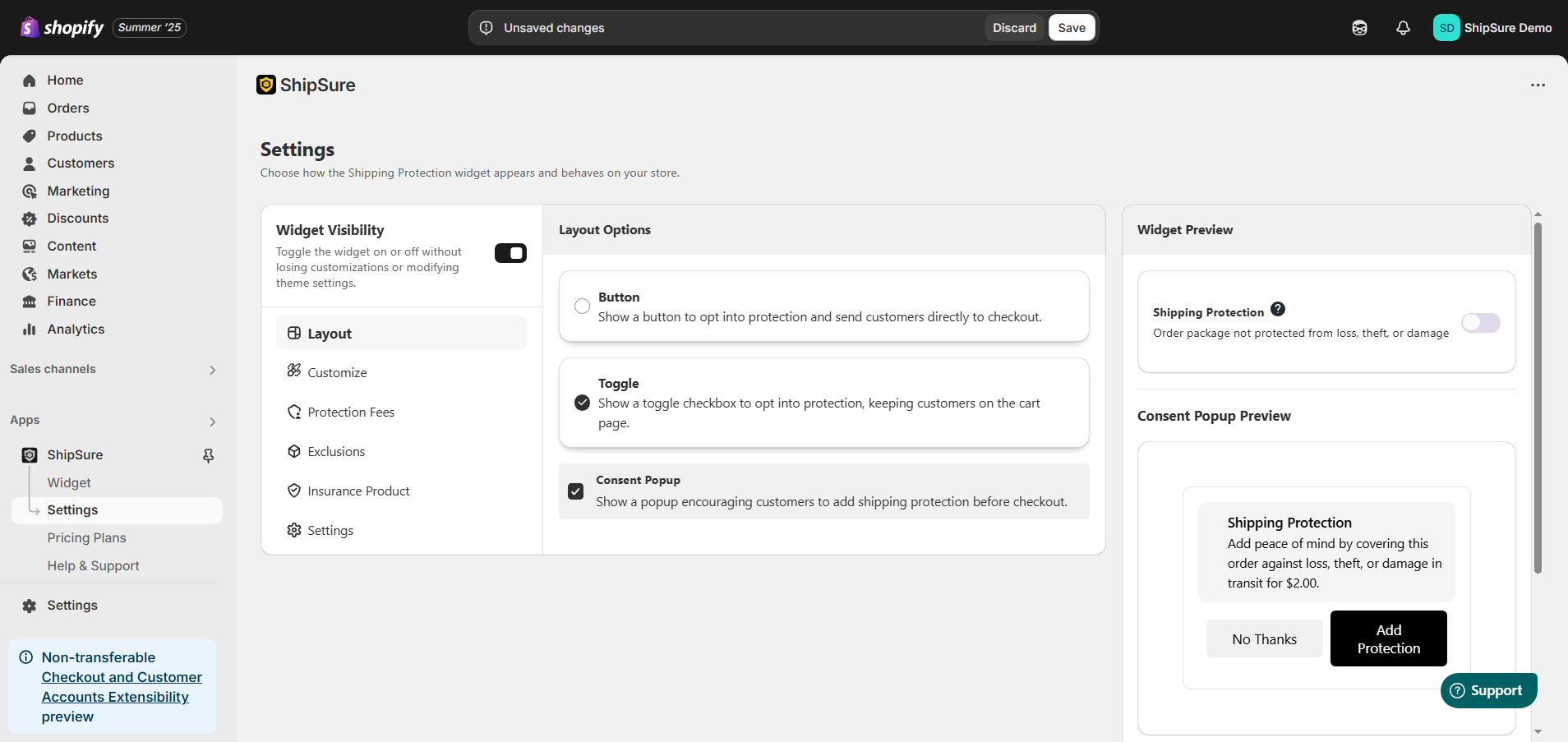Click the Layout Options heading
The height and width of the screenshot is (742, 1568).
(x=605, y=230)
